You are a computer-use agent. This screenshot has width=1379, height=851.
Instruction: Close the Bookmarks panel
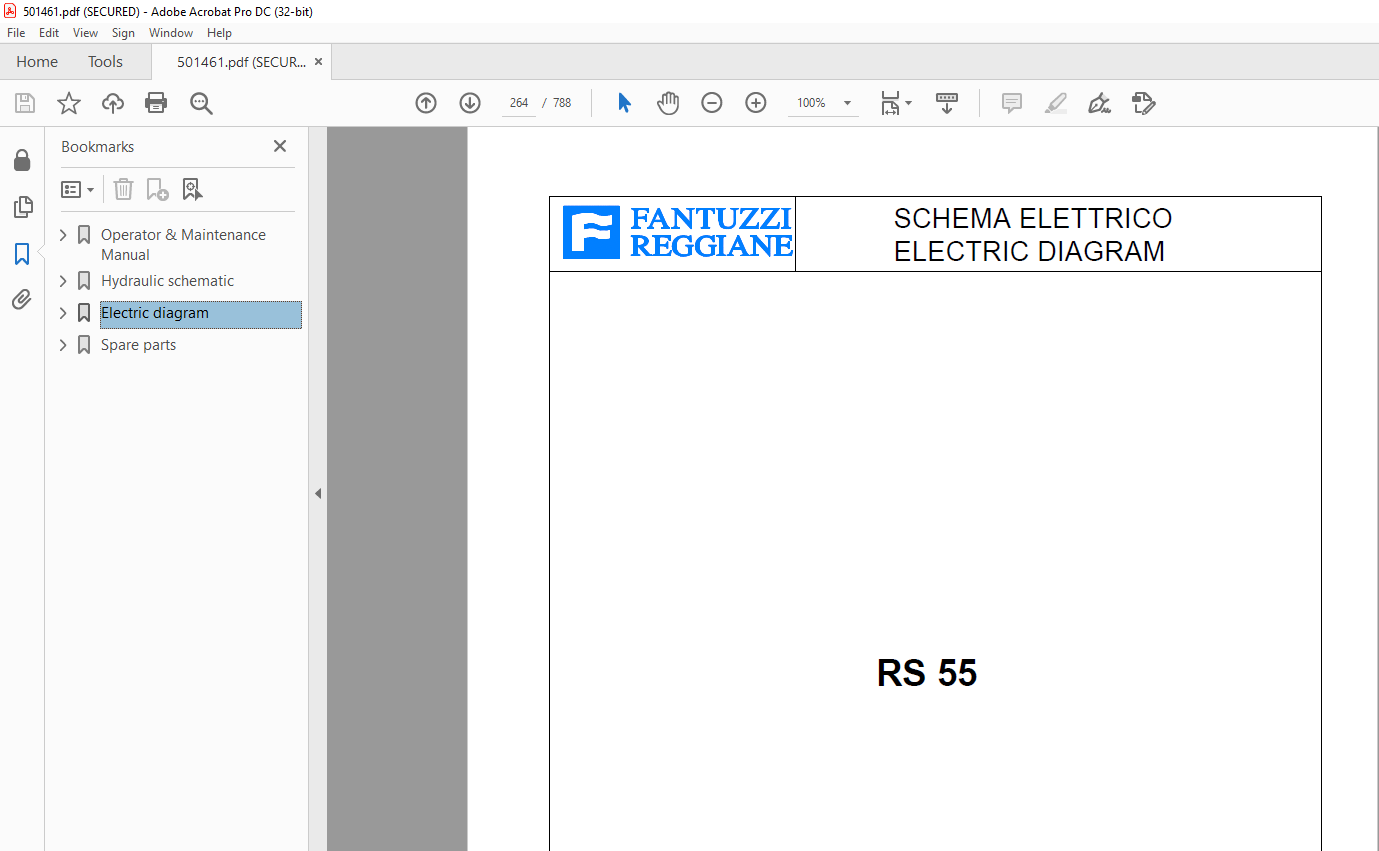[x=280, y=146]
